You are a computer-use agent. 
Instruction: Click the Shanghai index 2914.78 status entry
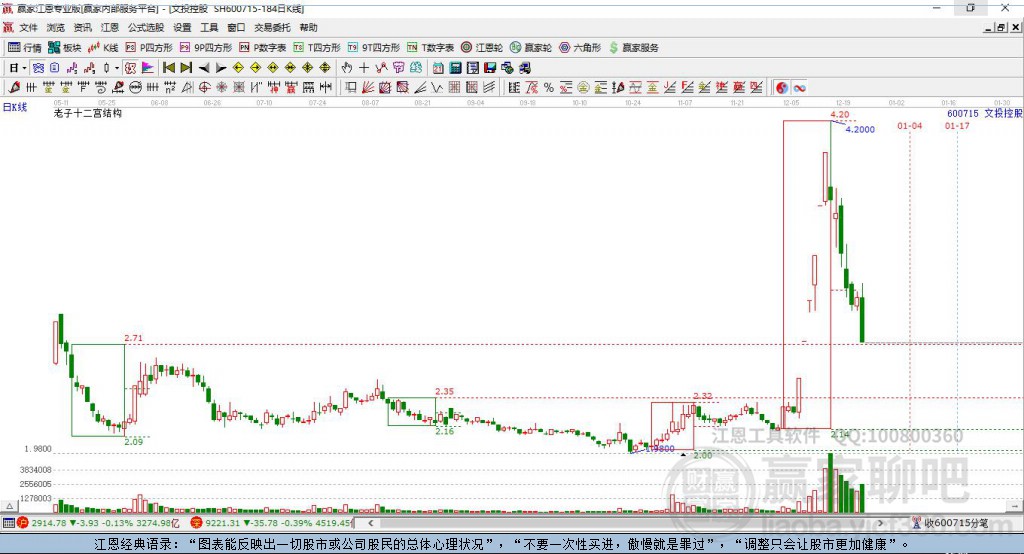click(x=98, y=523)
